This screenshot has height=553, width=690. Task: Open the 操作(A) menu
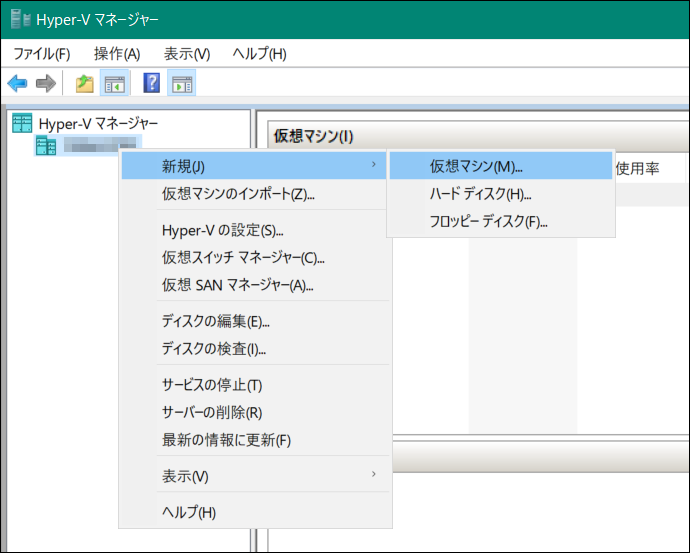(117, 54)
